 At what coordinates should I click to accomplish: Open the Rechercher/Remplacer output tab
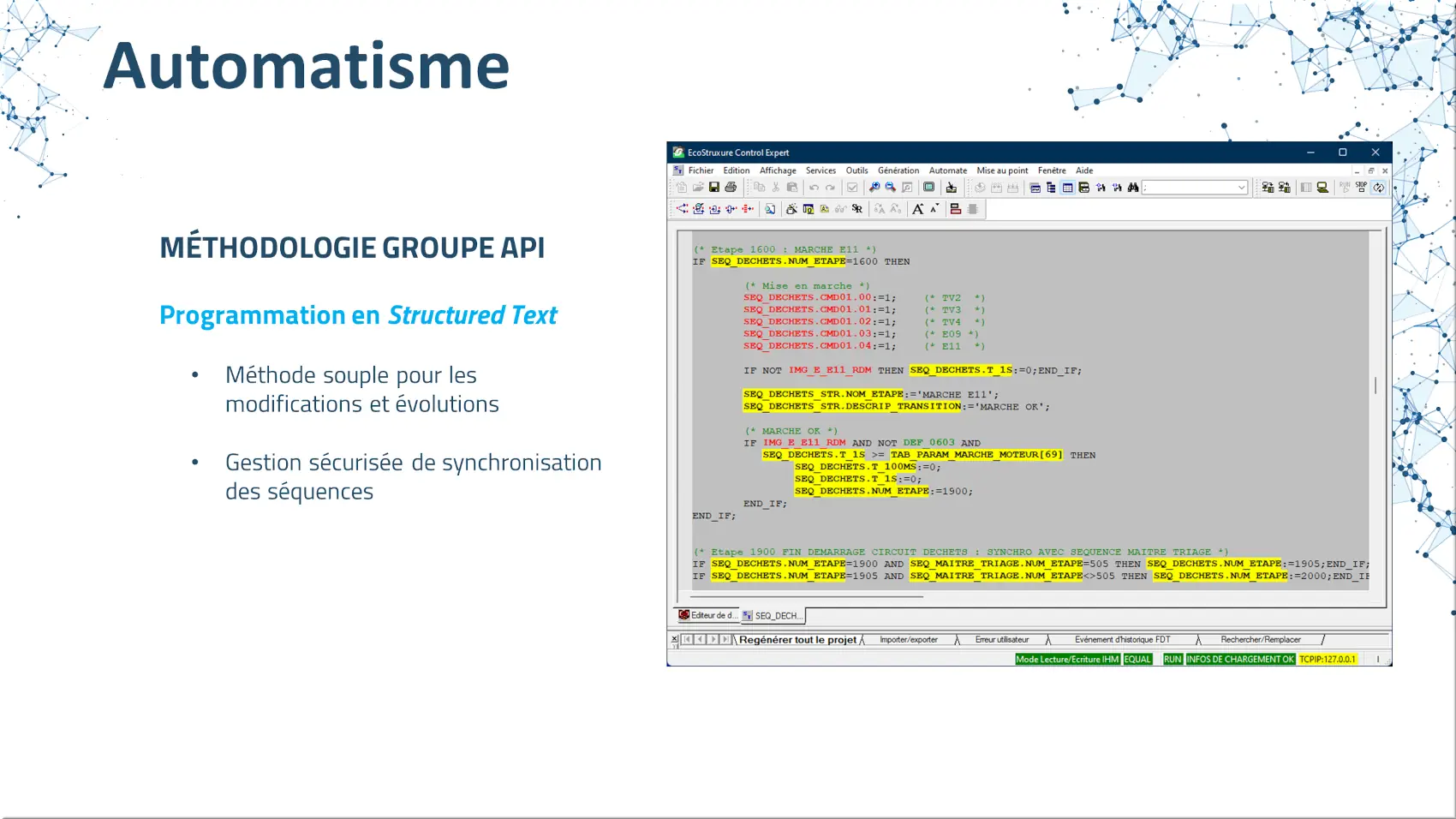(x=1260, y=640)
